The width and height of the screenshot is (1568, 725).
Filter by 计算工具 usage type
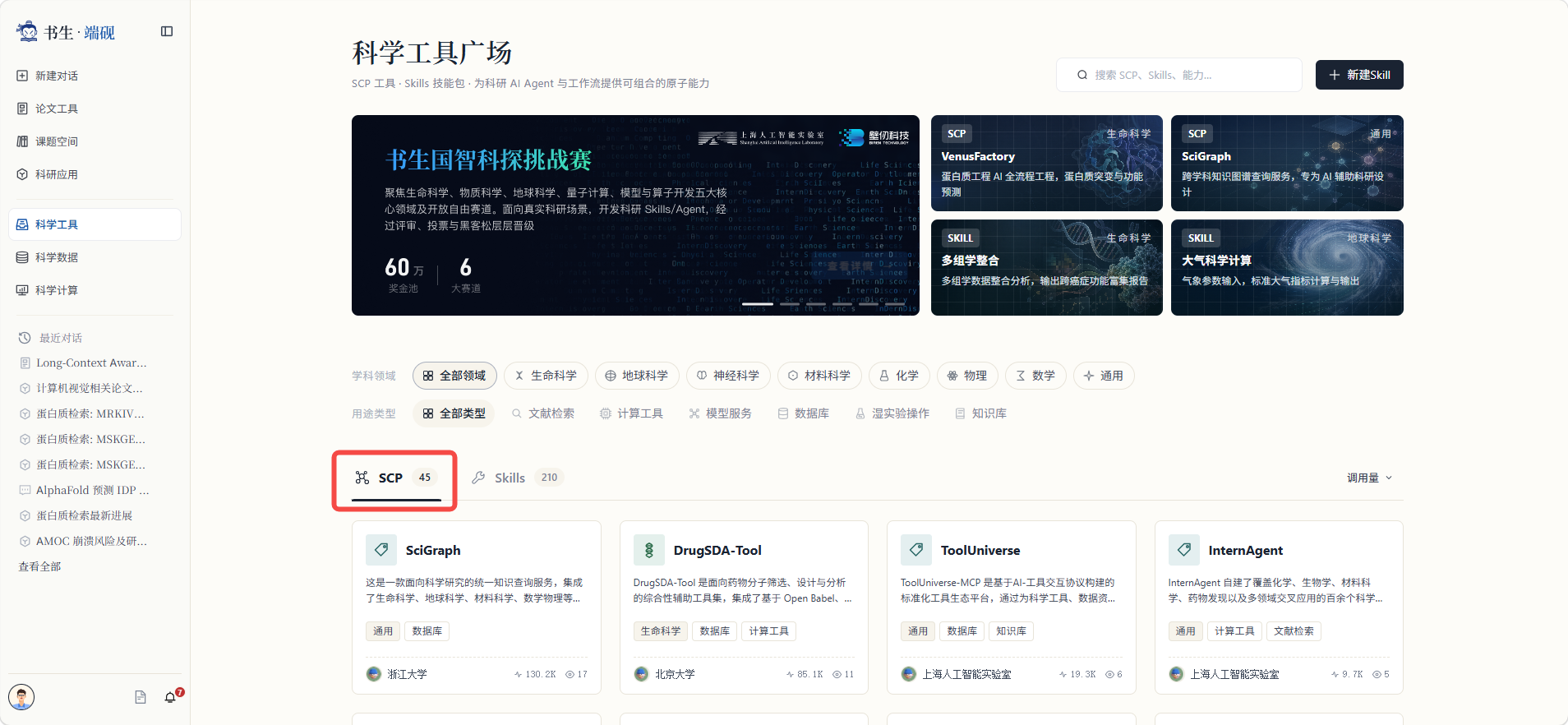point(632,413)
